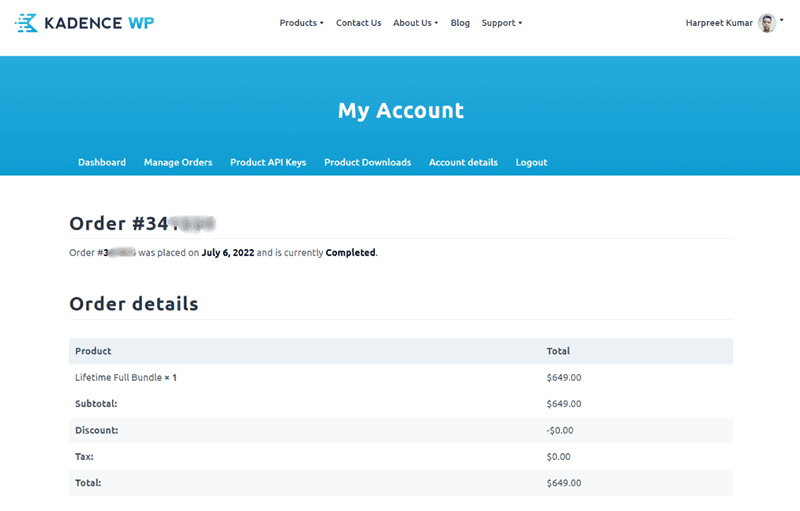Open the Manage Orders tab

point(178,162)
